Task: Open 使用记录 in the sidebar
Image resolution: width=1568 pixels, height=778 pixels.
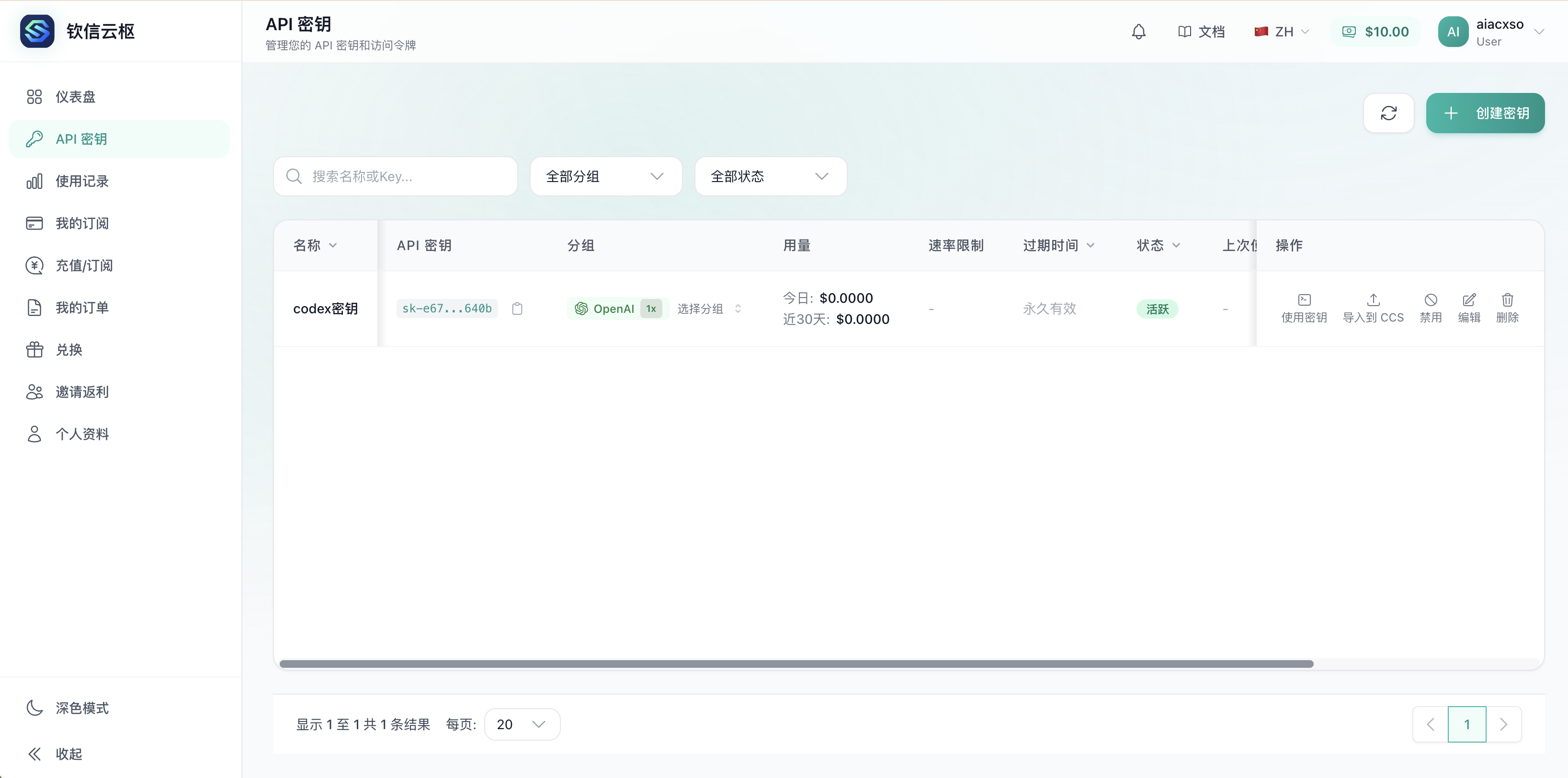Action: click(x=119, y=181)
